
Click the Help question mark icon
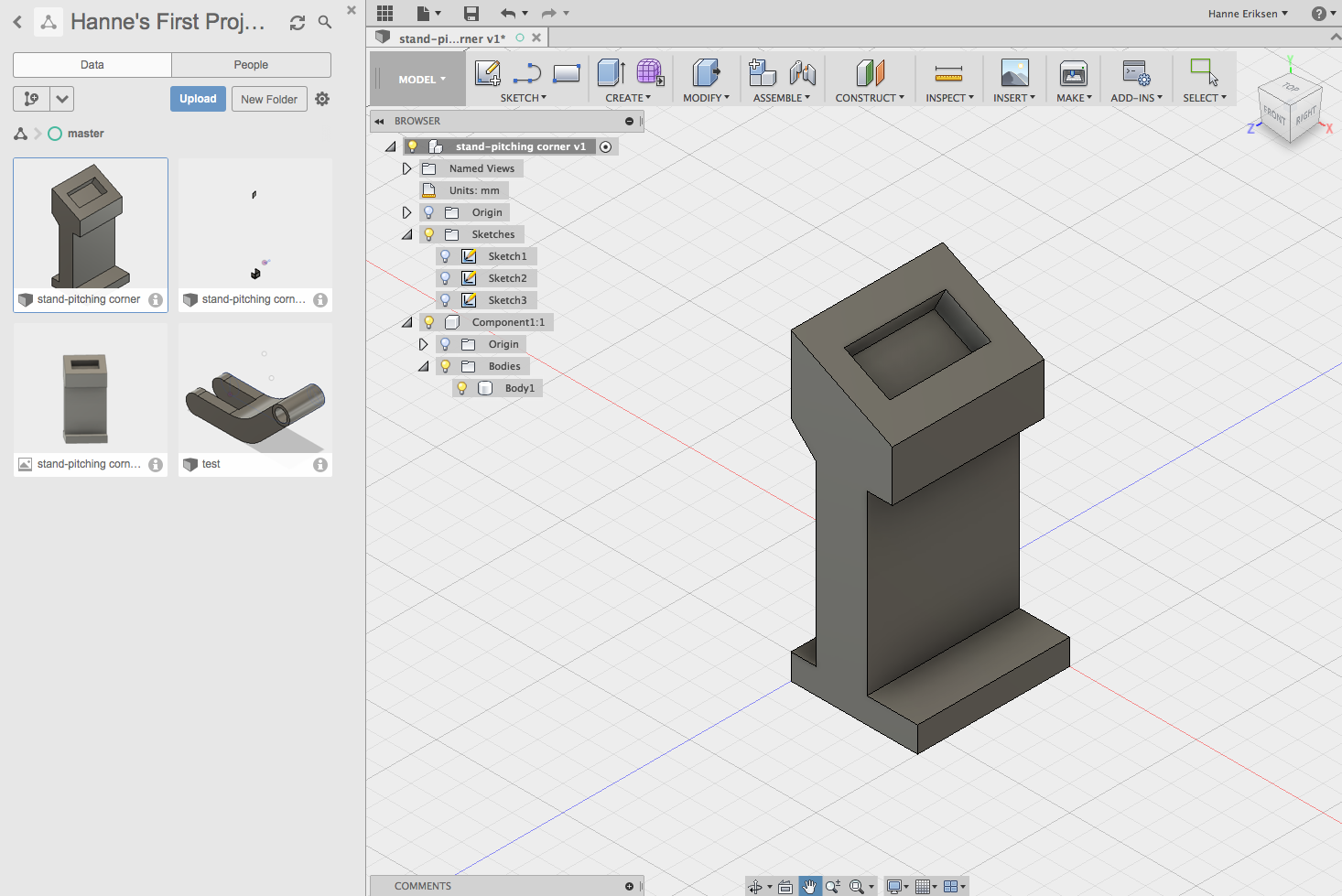click(1318, 13)
